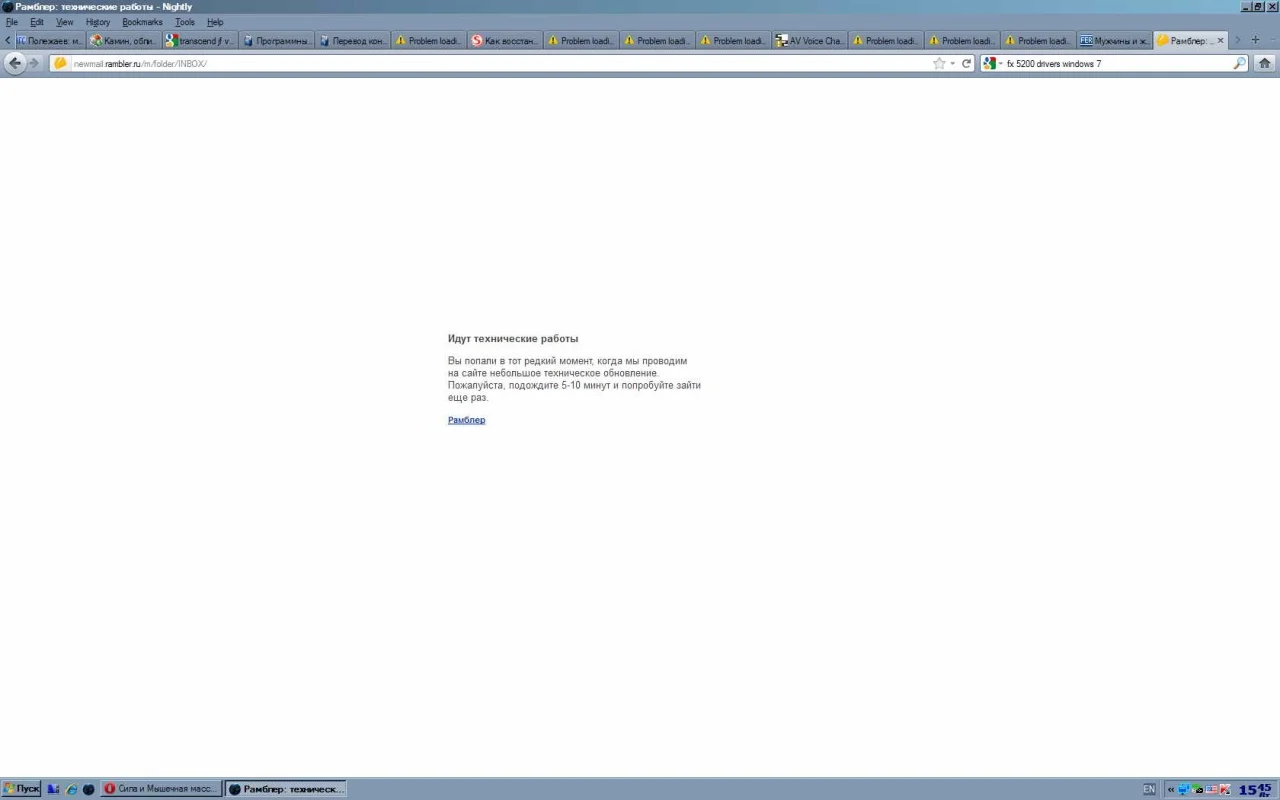
Task: Follow the Рамблер link on the page
Action: (x=466, y=420)
